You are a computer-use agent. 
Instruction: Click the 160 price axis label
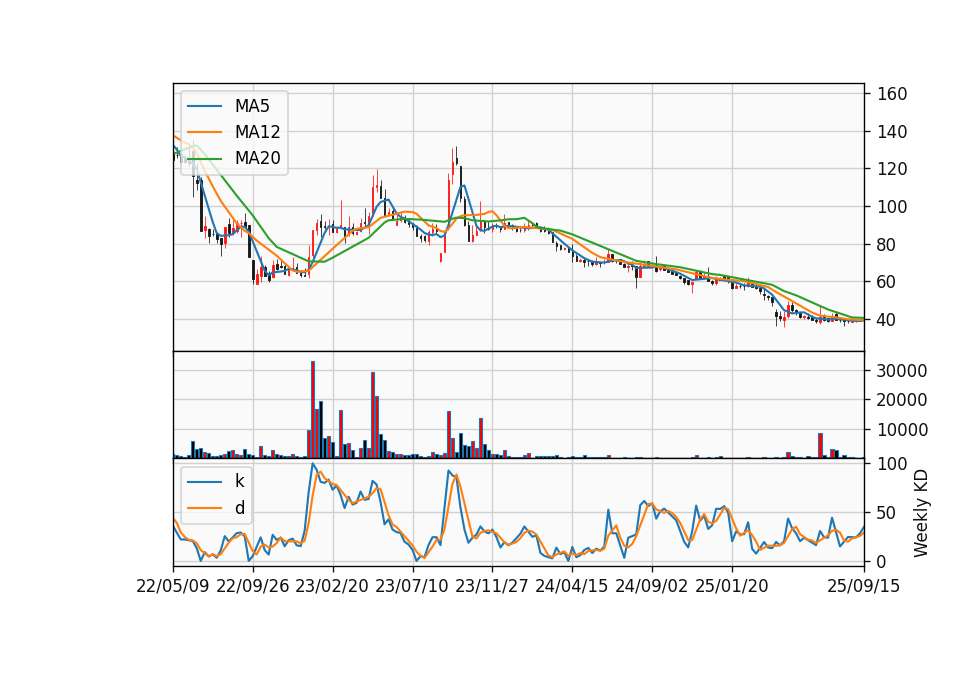pos(892,94)
